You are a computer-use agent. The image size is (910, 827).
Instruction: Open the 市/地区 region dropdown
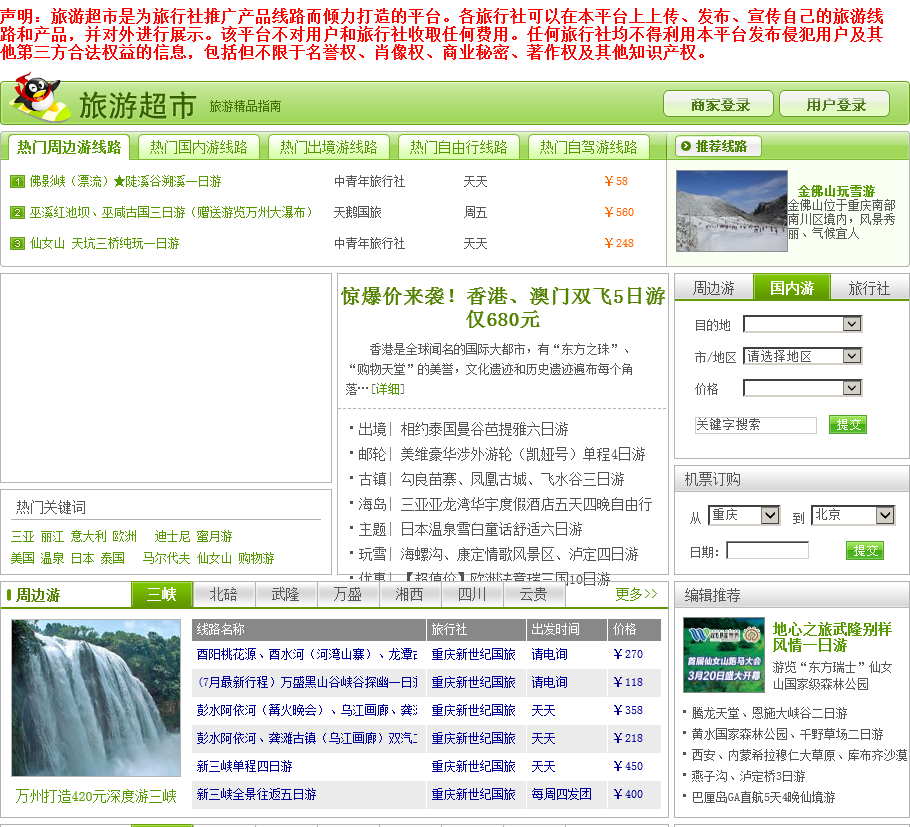tap(802, 356)
